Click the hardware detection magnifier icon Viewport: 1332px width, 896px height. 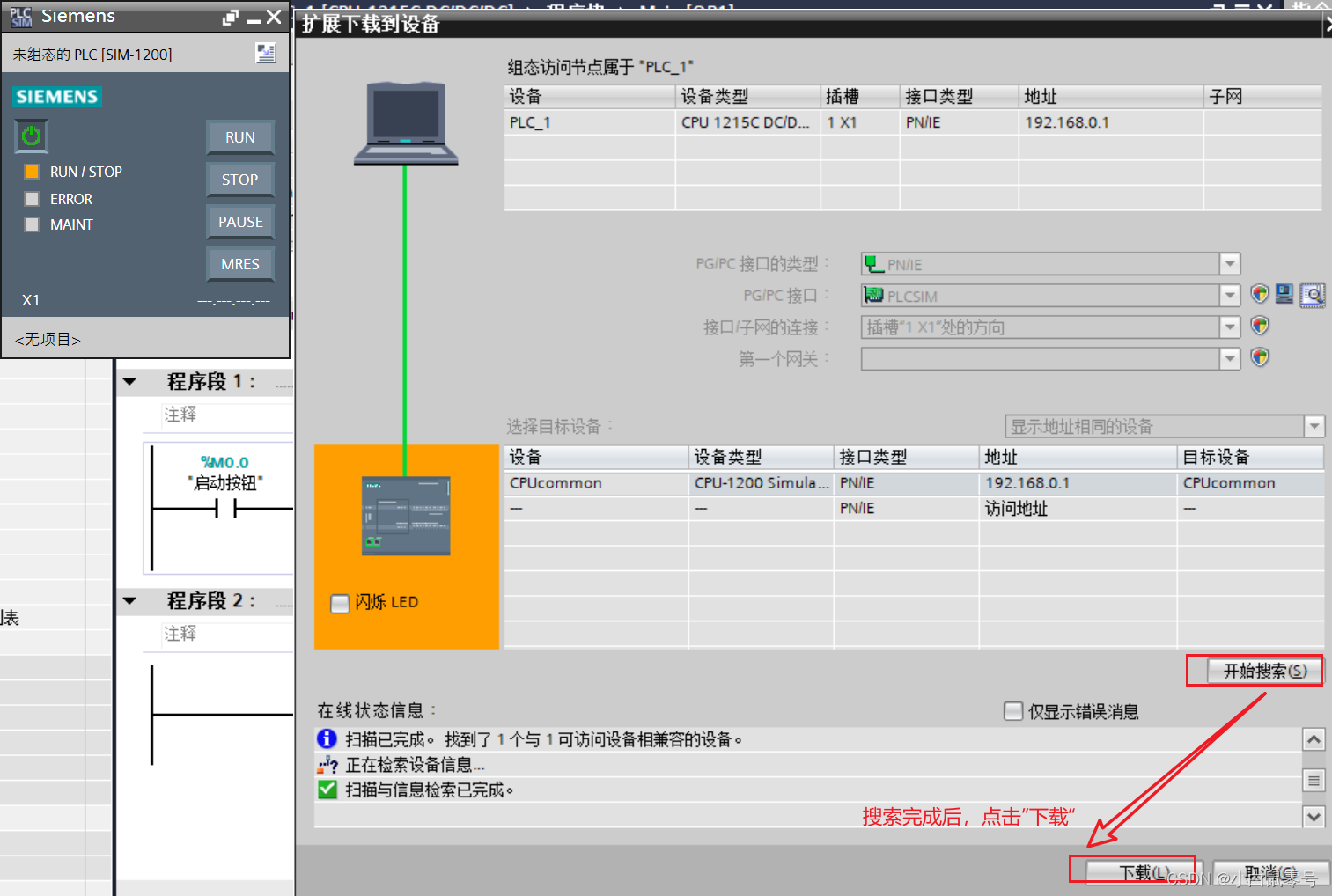tap(1312, 295)
